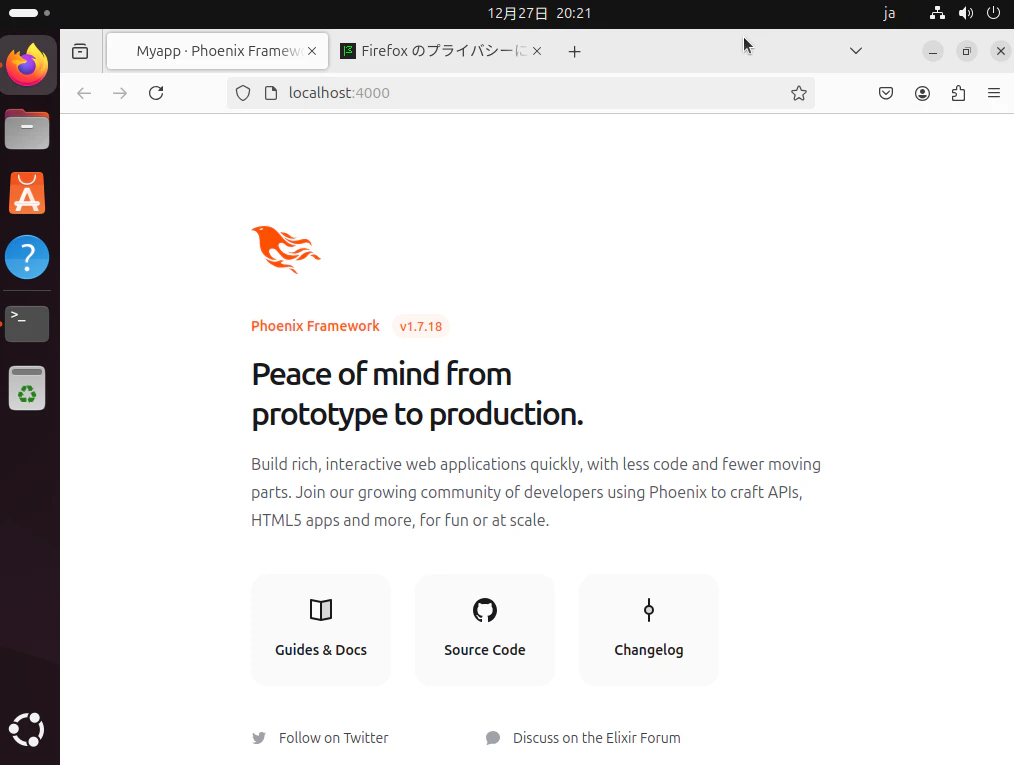Restore down the Firefox window
The image size is (1014, 765).
click(966, 51)
